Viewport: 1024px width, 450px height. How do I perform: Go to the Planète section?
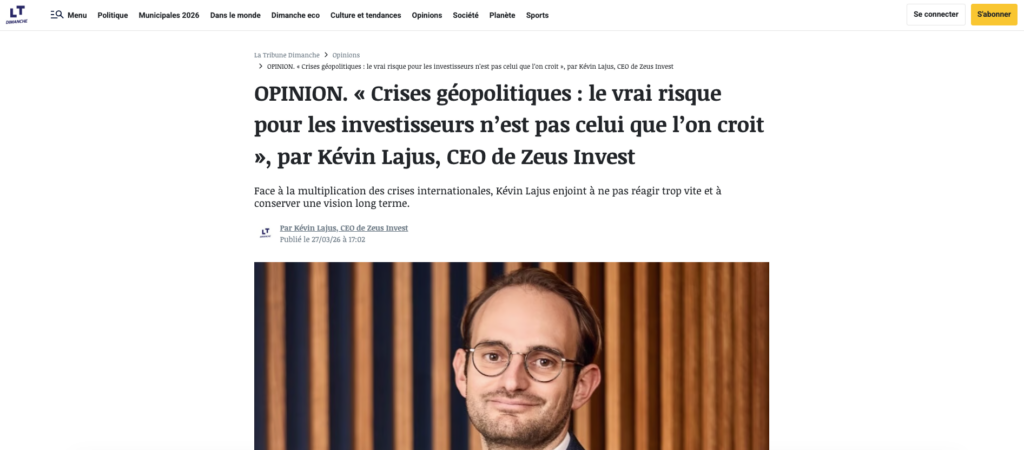tap(502, 15)
